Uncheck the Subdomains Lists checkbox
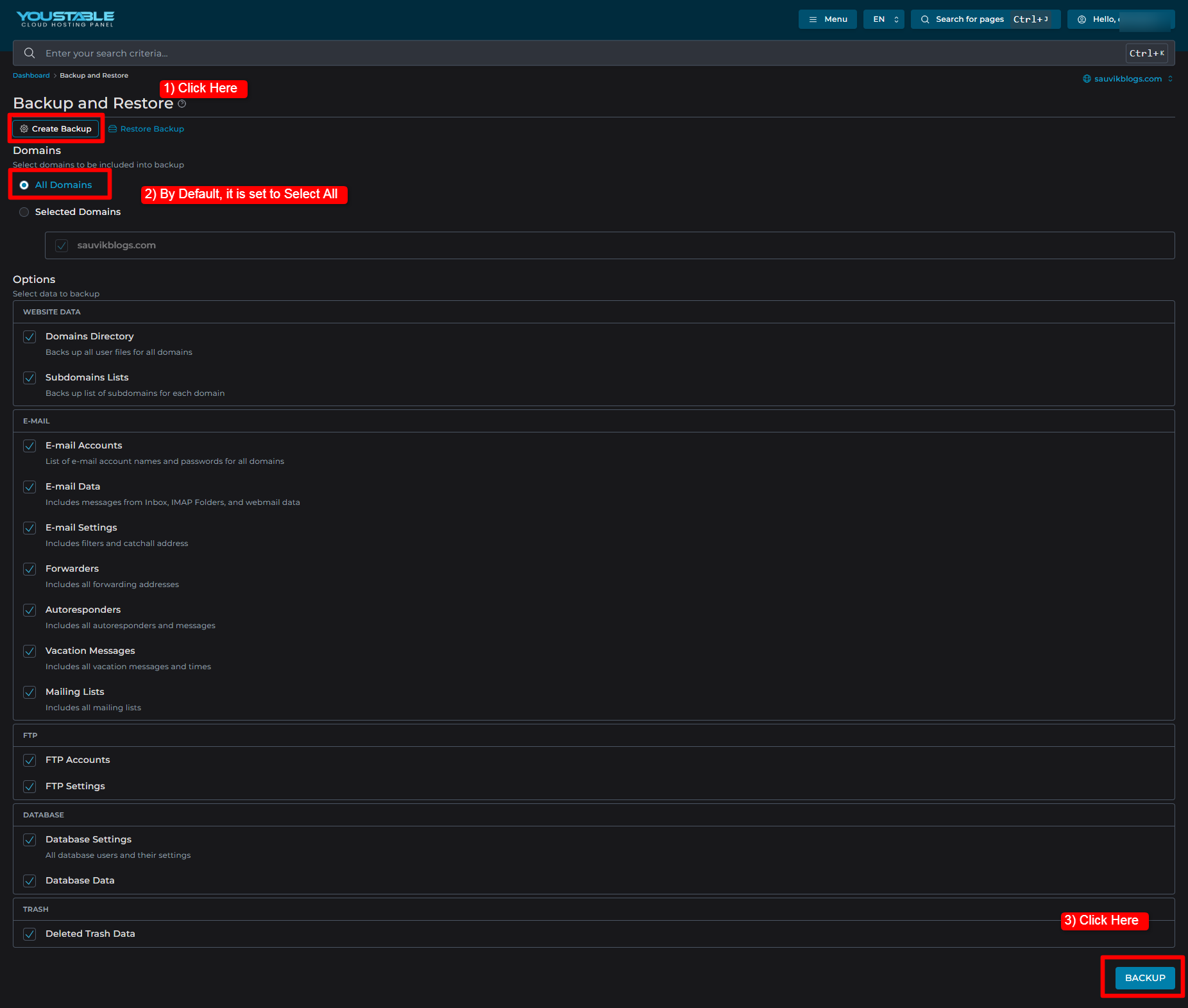This screenshot has width=1188, height=1008. point(30,378)
